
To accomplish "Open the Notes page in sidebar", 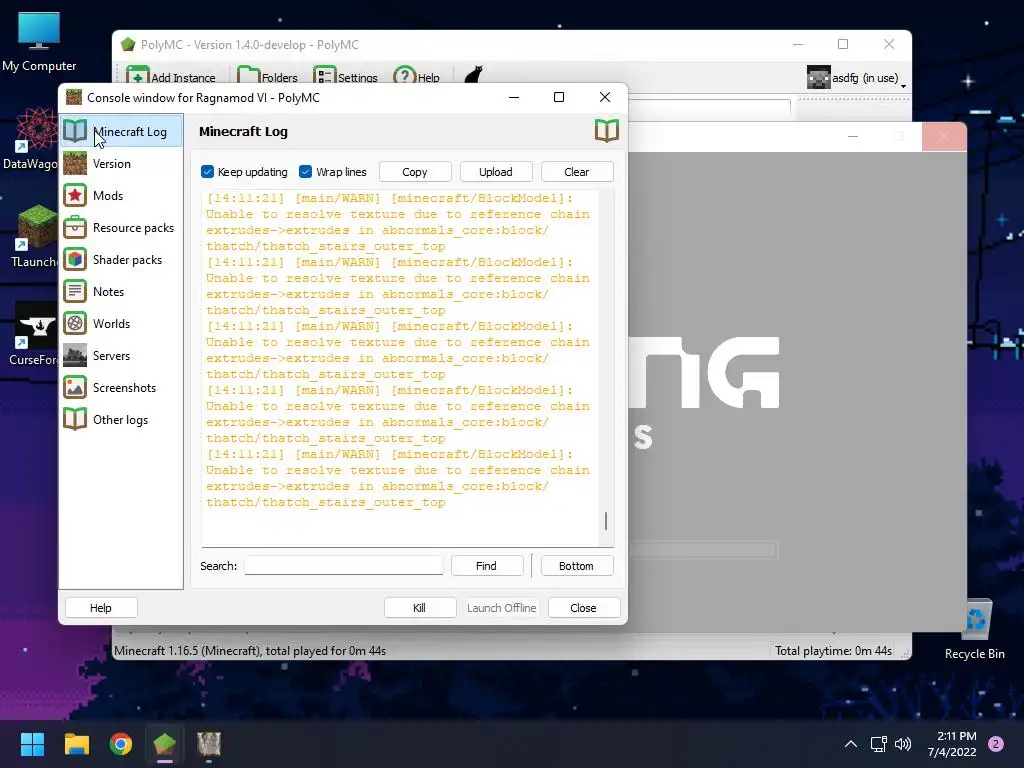I will [x=121, y=291].
